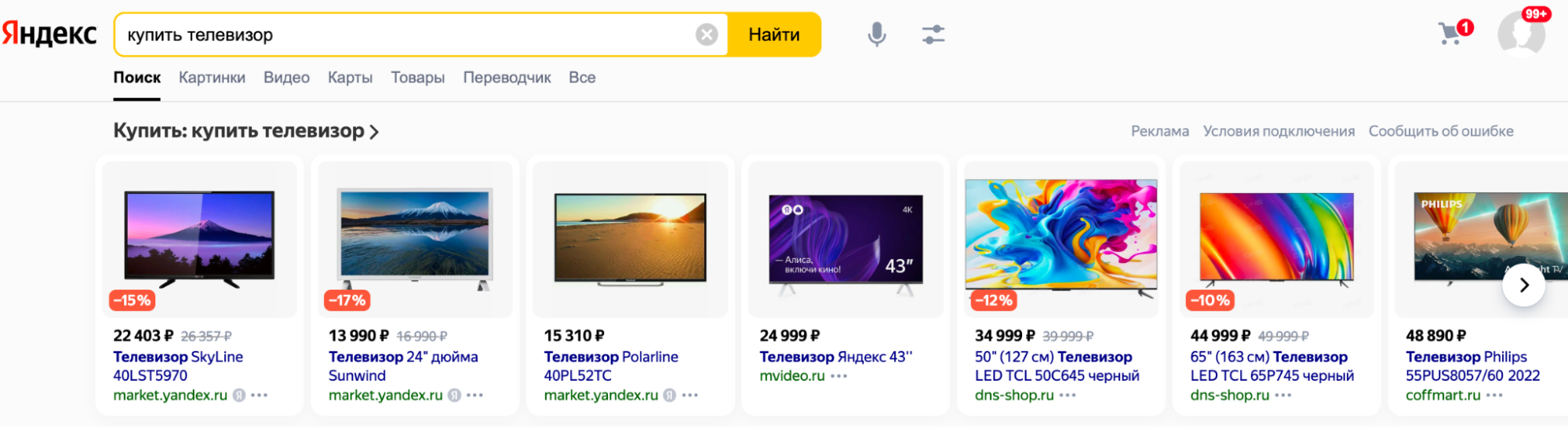The width and height of the screenshot is (1568, 427).
Task: Open three-dots menu for SkyLine TV ad
Action: pos(260,396)
